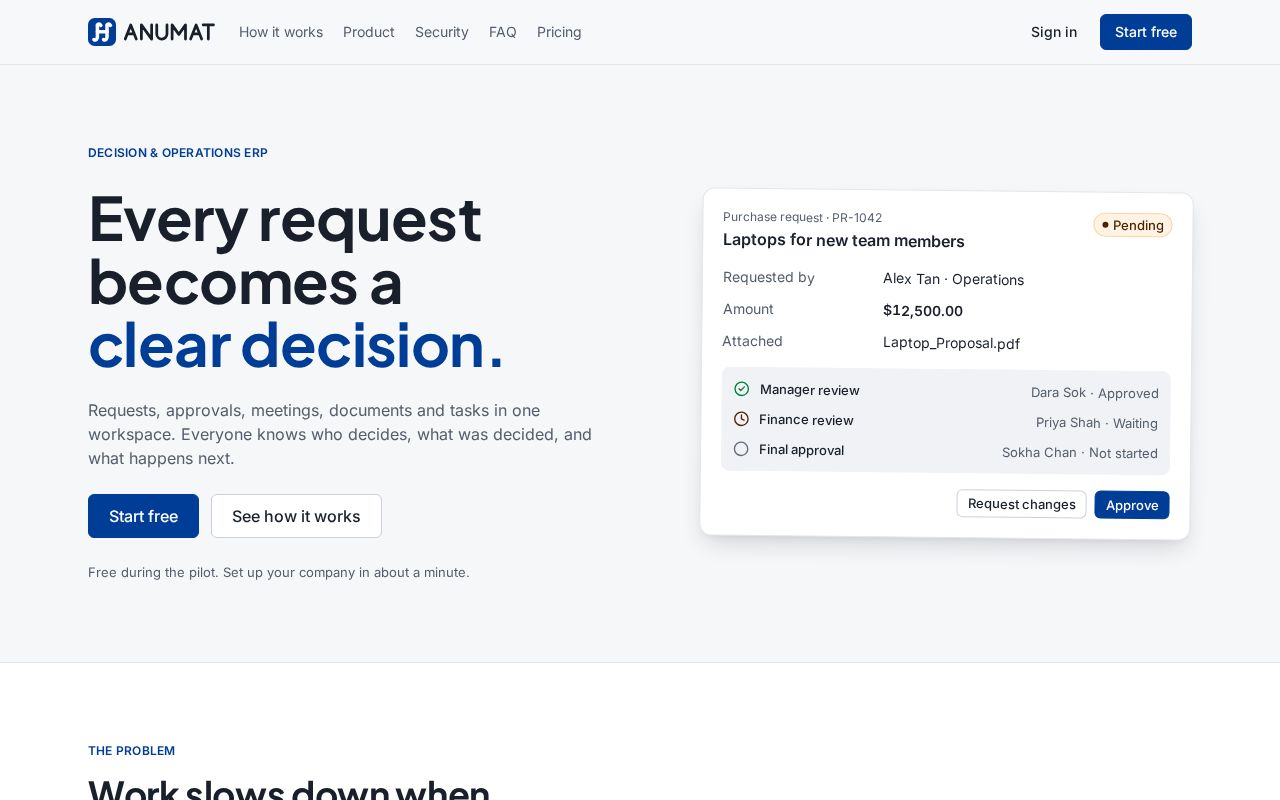Click the Start free button below the headline
The height and width of the screenshot is (800, 1280).
[x=143, y=516]
